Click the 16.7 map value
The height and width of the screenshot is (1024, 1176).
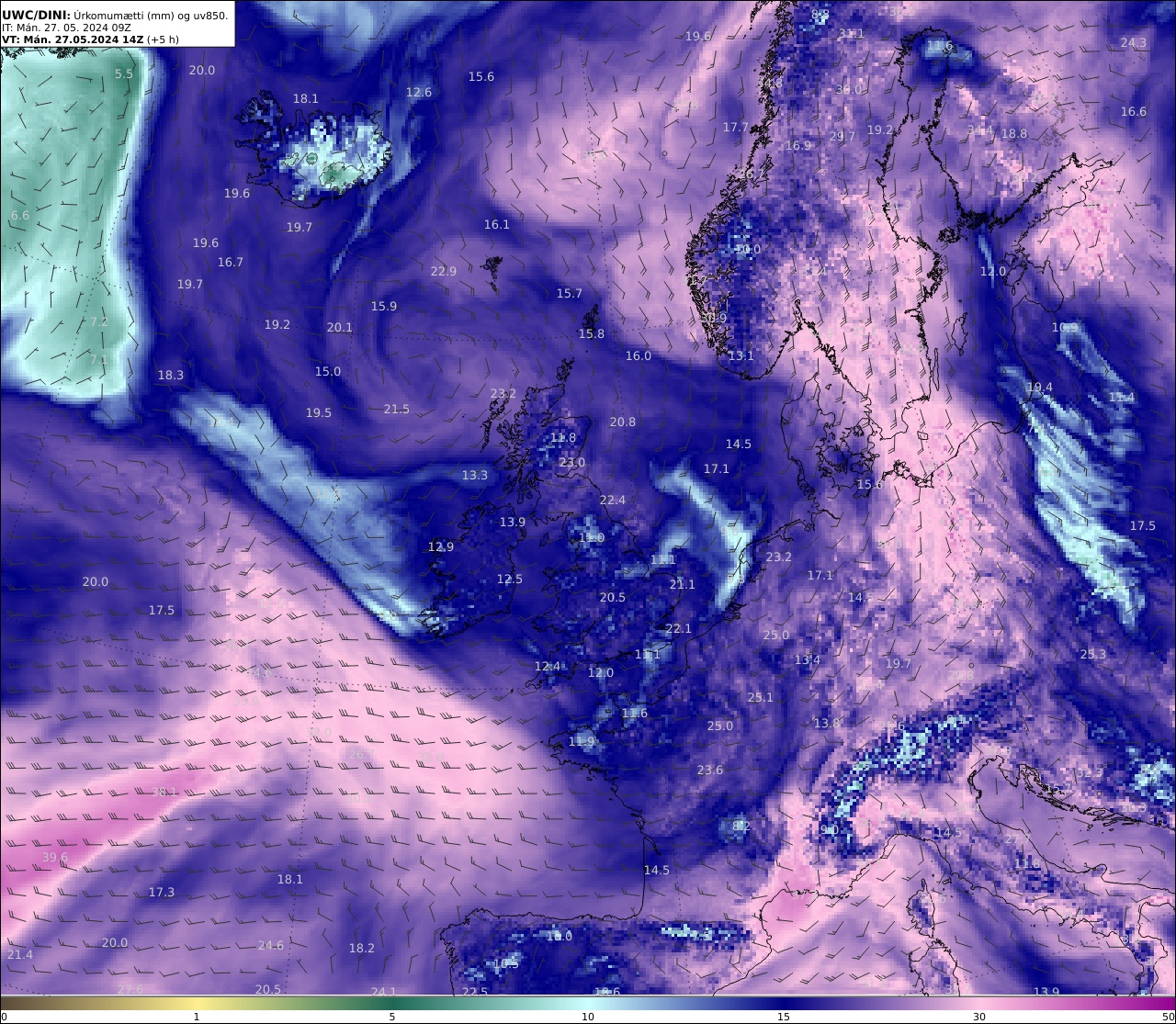click(231, 262)
